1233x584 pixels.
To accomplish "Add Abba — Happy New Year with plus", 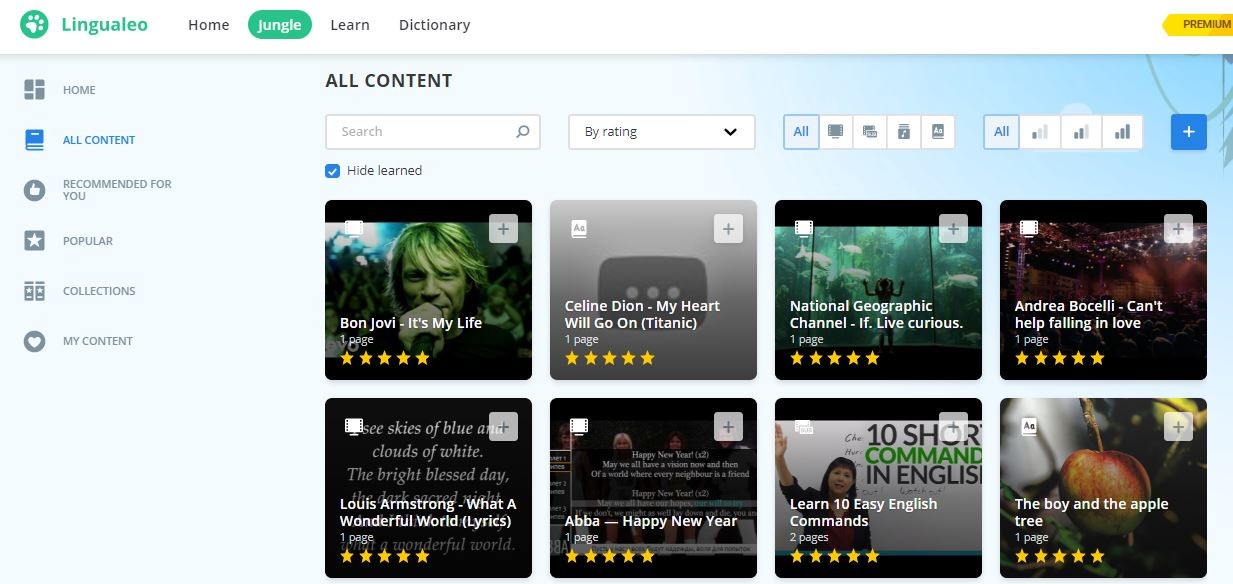I will click(728, 427).
